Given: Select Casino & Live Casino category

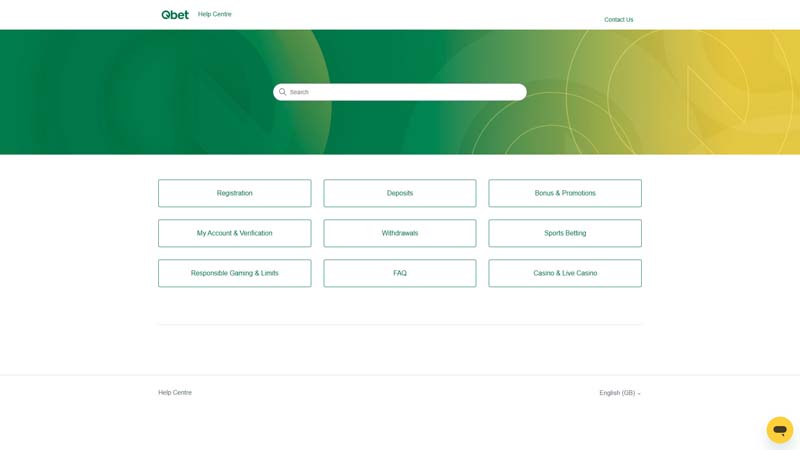Looking at the screenshot, I should (565, 273).
